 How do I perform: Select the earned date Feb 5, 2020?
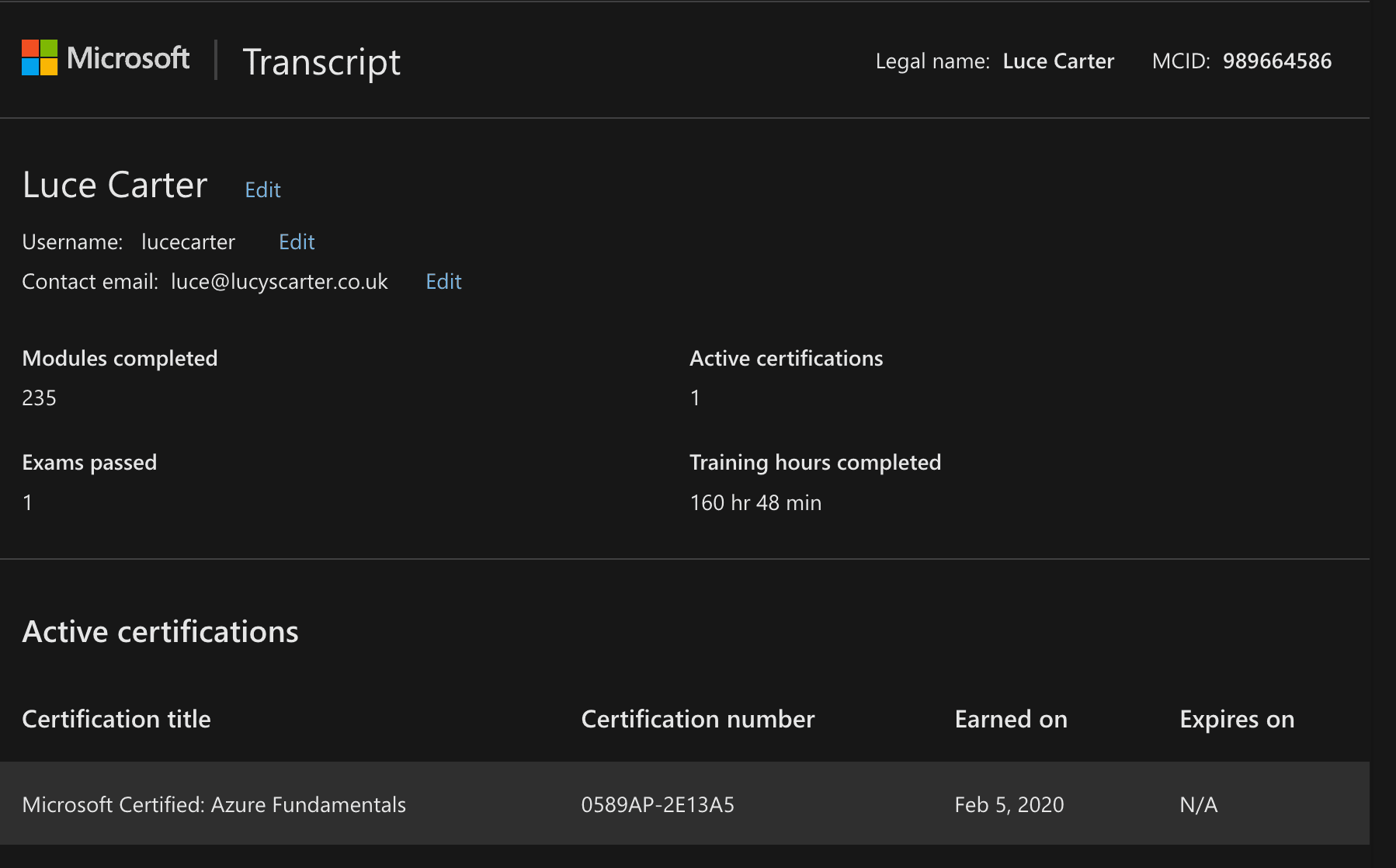coord(1009,804)
